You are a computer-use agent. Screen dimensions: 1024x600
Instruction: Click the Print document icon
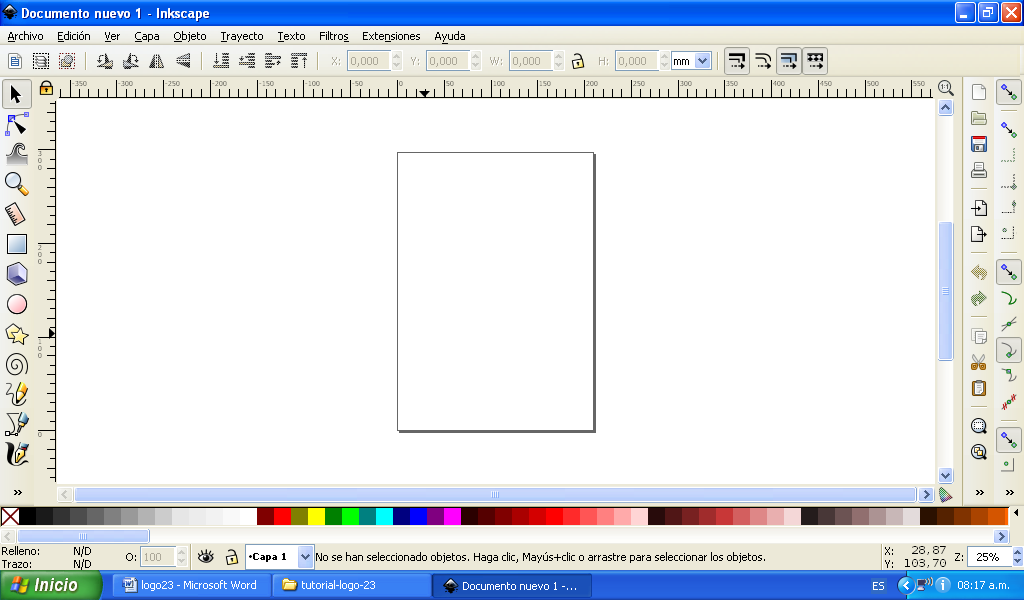point(978,170)
